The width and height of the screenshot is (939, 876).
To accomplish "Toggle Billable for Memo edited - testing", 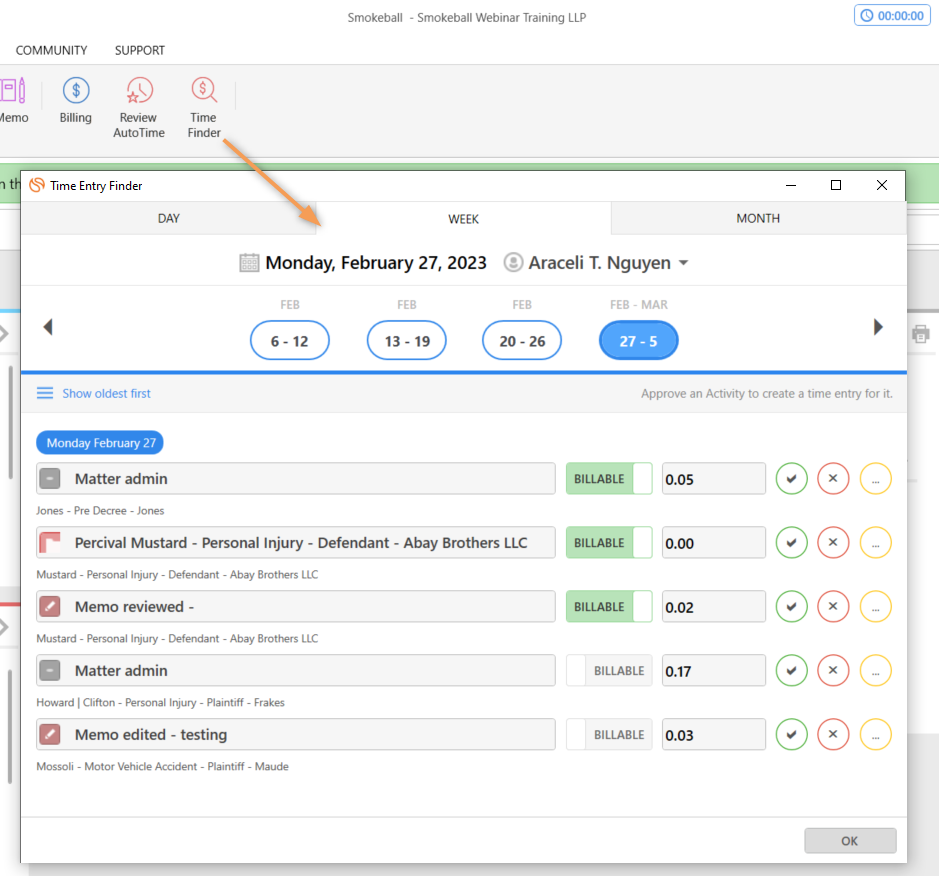I will tap(609, 735).
